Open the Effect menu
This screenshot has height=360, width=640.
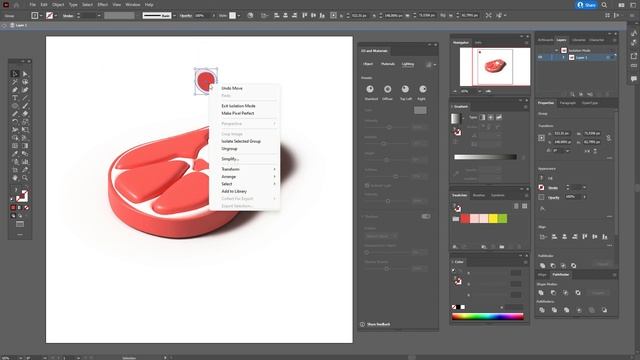102,5
